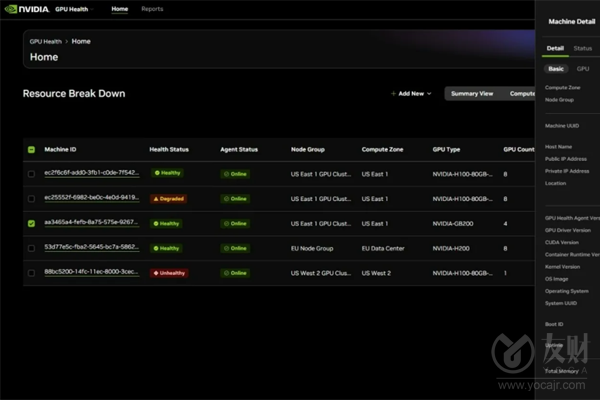
Task: Toggle the select-all checkbox in table header
Action: pyautogui.click(x=31, y=149)
